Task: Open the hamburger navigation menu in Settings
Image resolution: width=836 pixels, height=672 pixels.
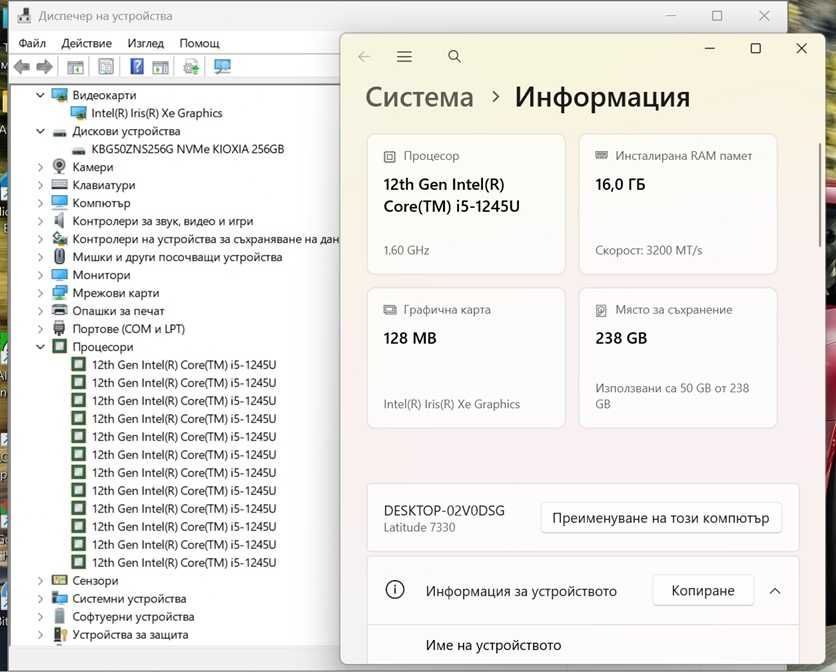Action: coord(404,57)
